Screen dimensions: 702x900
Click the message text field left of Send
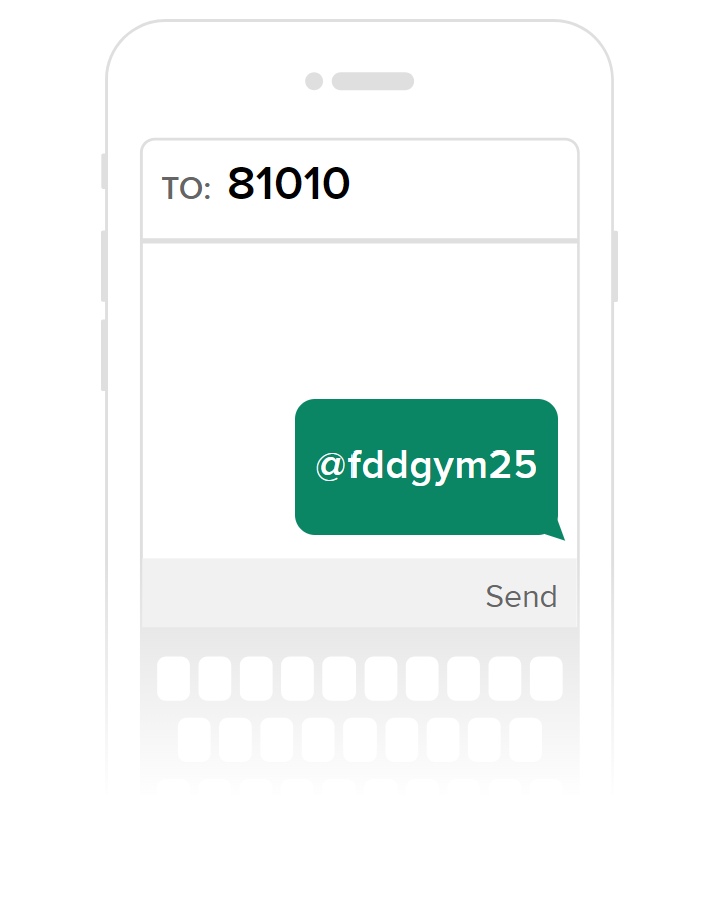[x=310, y=593]
